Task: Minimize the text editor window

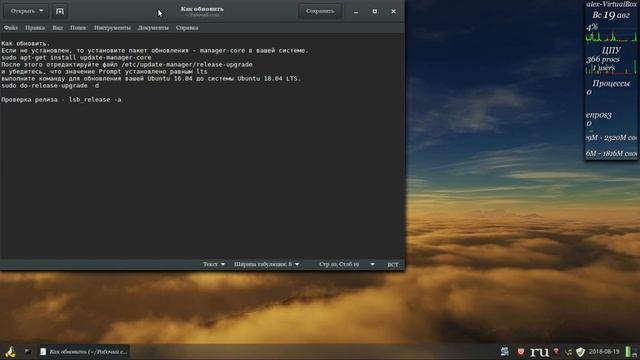Action: [356, 11]
